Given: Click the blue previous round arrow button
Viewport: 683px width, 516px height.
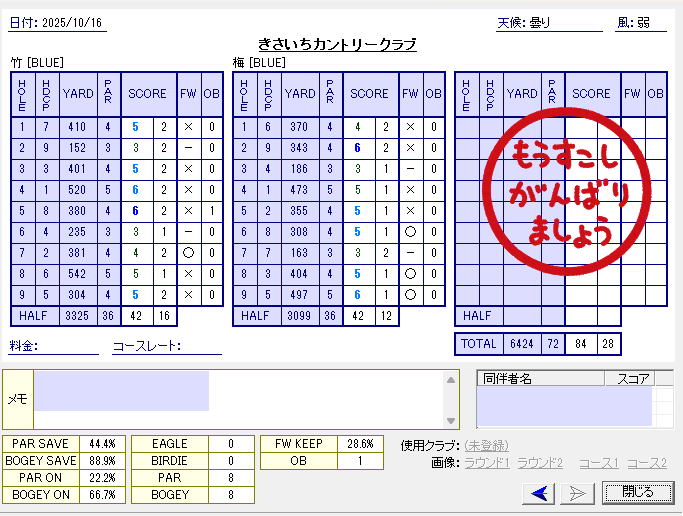Looking at the screenshot, I should point(538,492).
